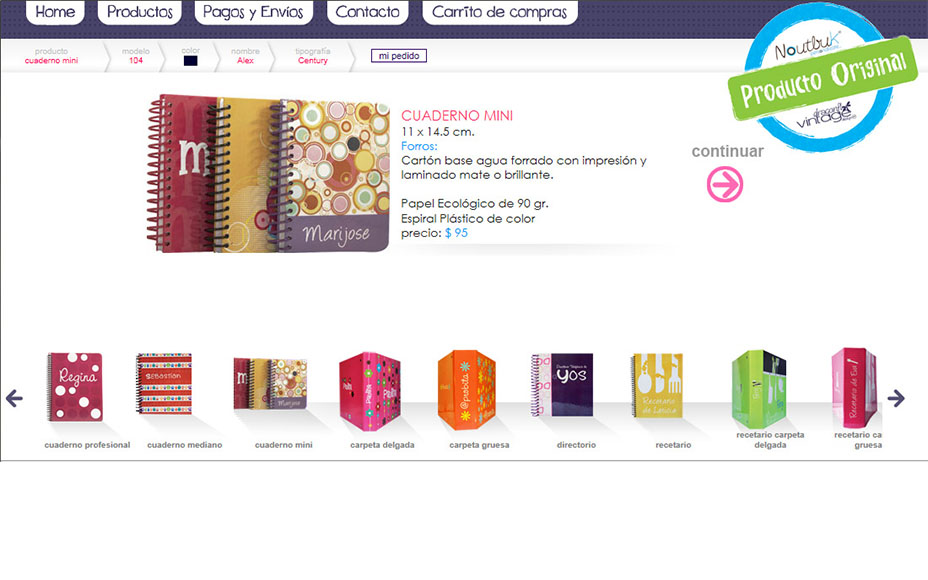928x580 pixels.
Task: Open the Home menu tab
Action: point(55,12)
